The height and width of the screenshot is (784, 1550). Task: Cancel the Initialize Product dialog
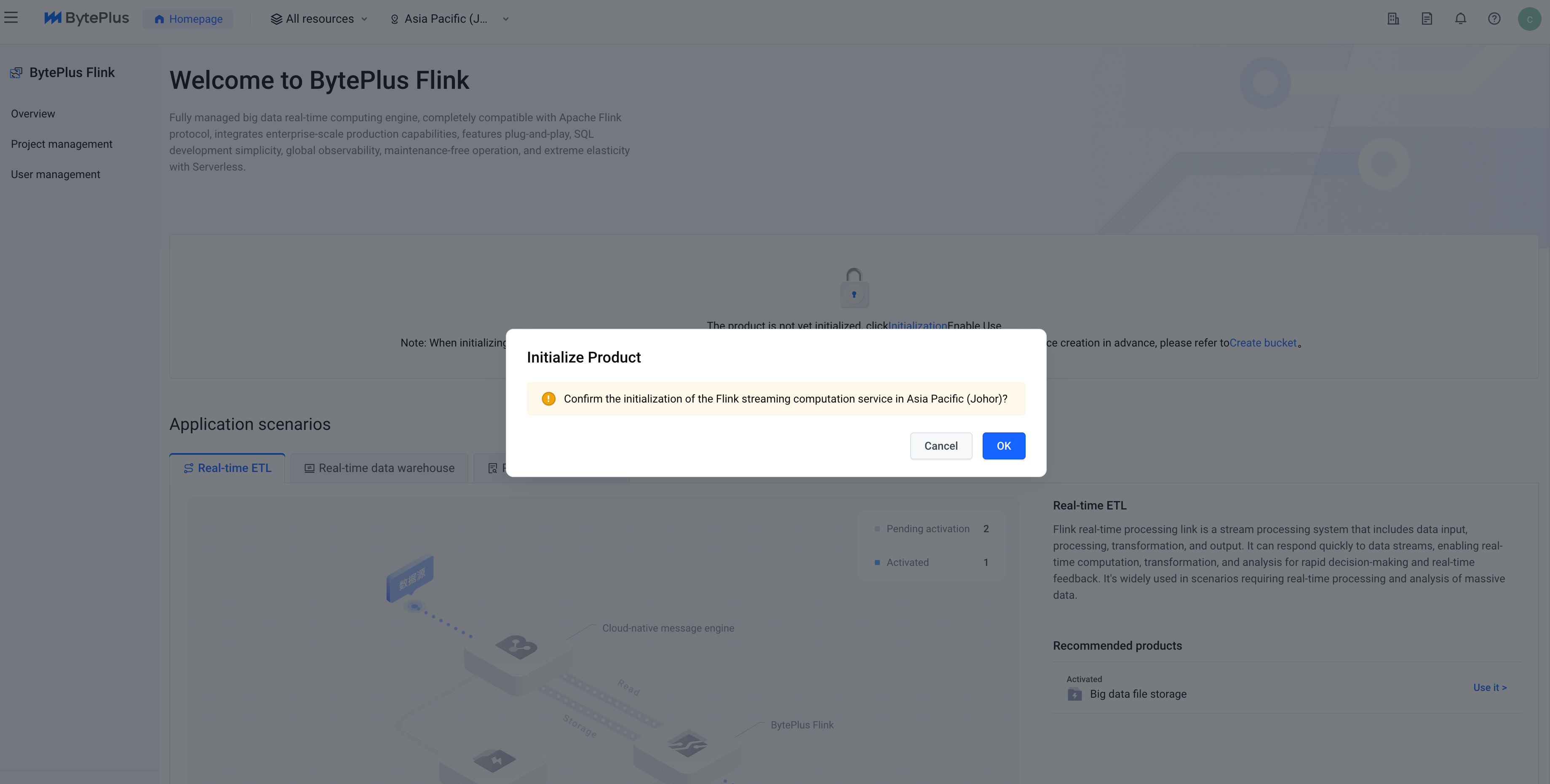click(941, 446)
